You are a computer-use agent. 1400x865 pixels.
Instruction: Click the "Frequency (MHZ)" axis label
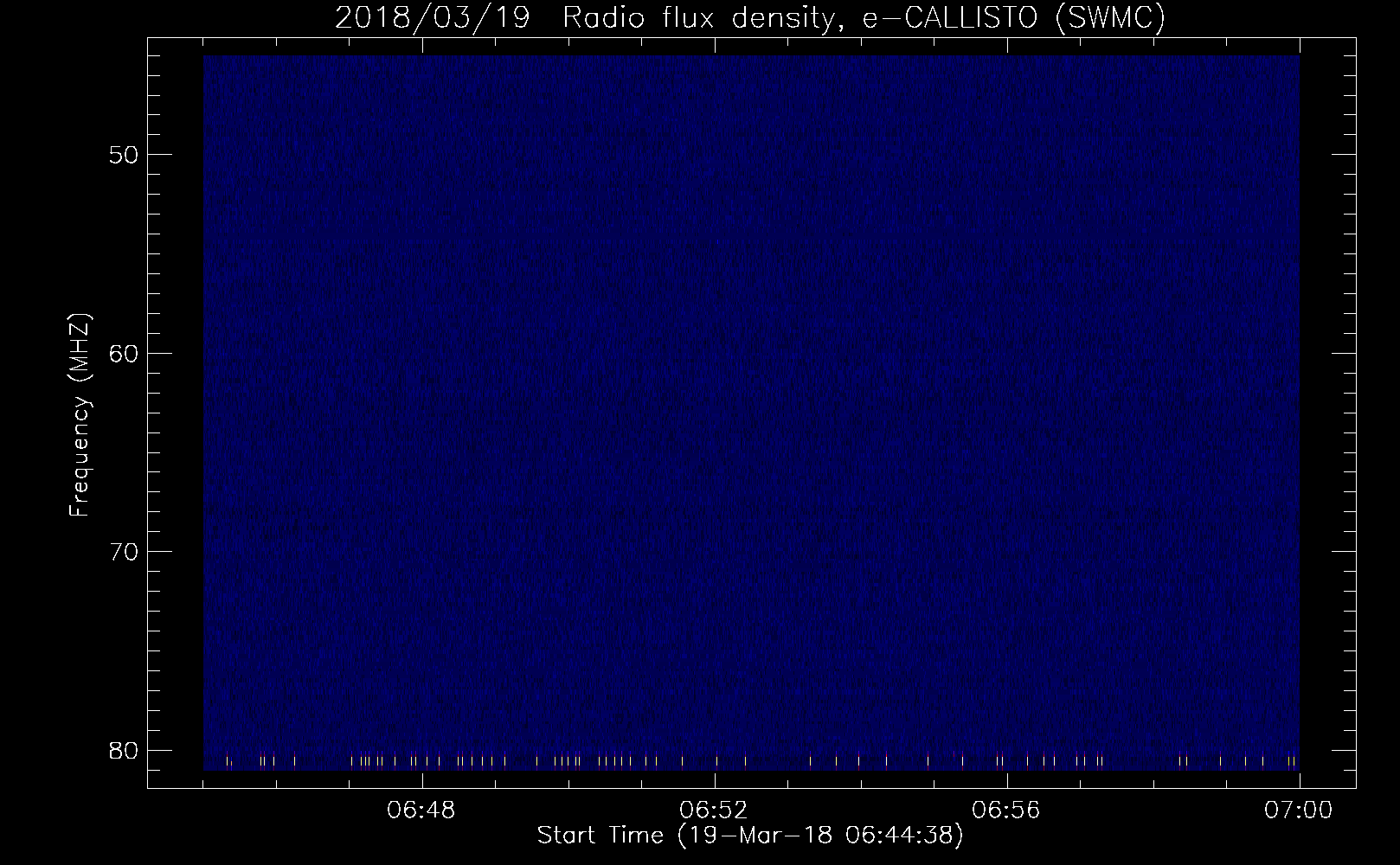pyautogui.click(x=80, y=415)
